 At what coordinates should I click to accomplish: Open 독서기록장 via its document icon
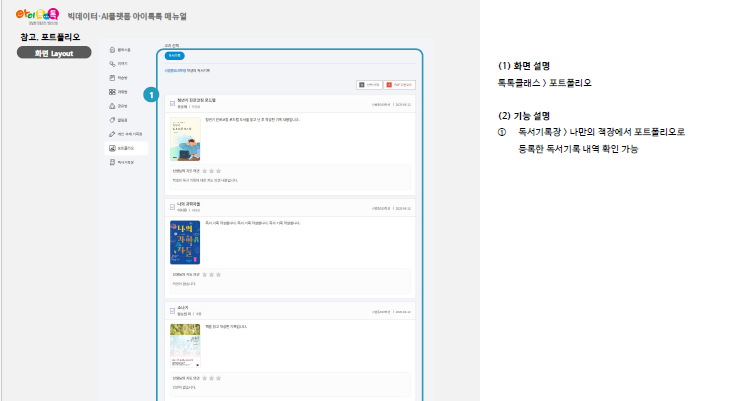point(111,161)
